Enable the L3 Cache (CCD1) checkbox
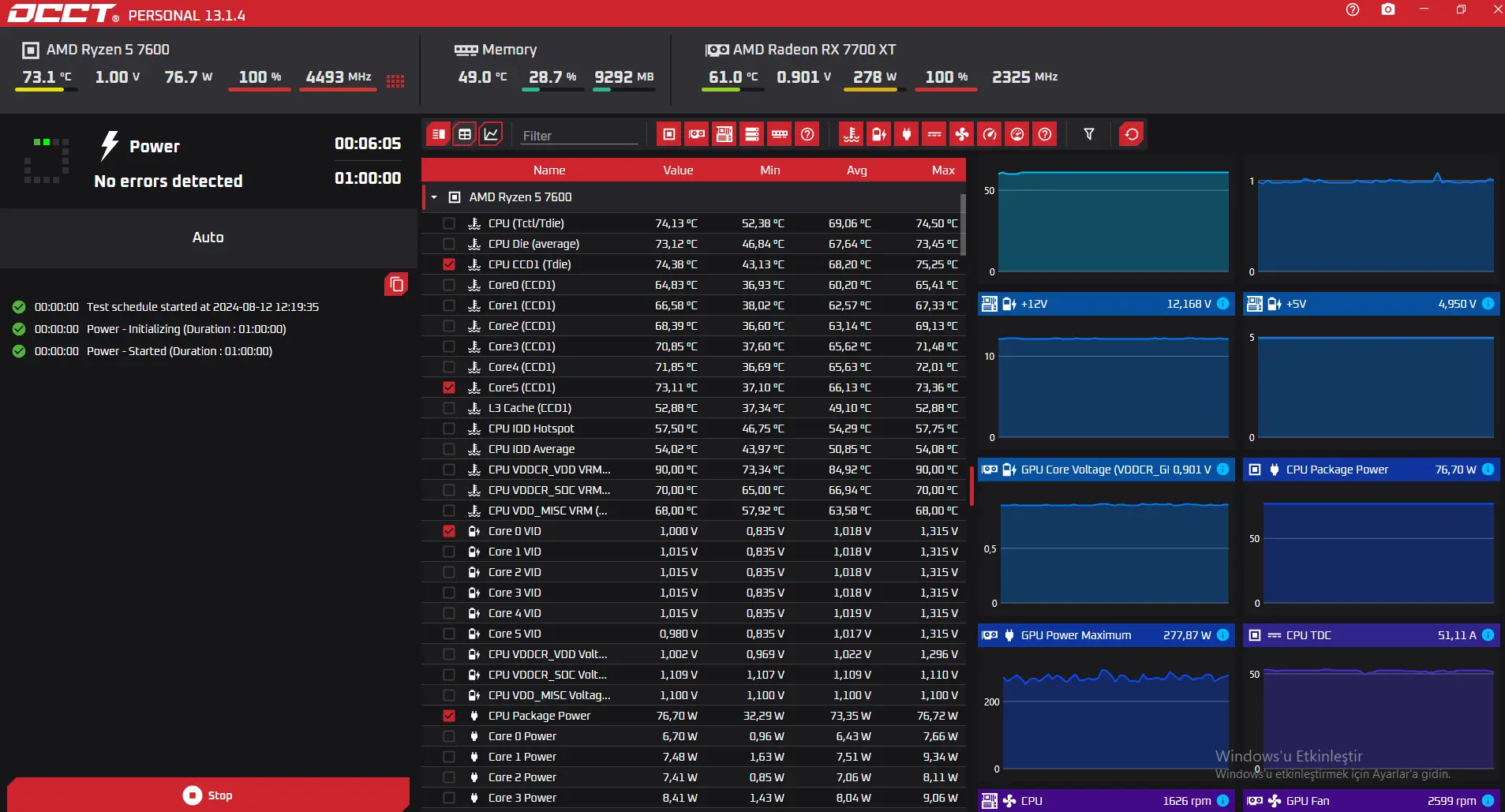Viewport: 1505px width, 812px height. tap(449, 408)
